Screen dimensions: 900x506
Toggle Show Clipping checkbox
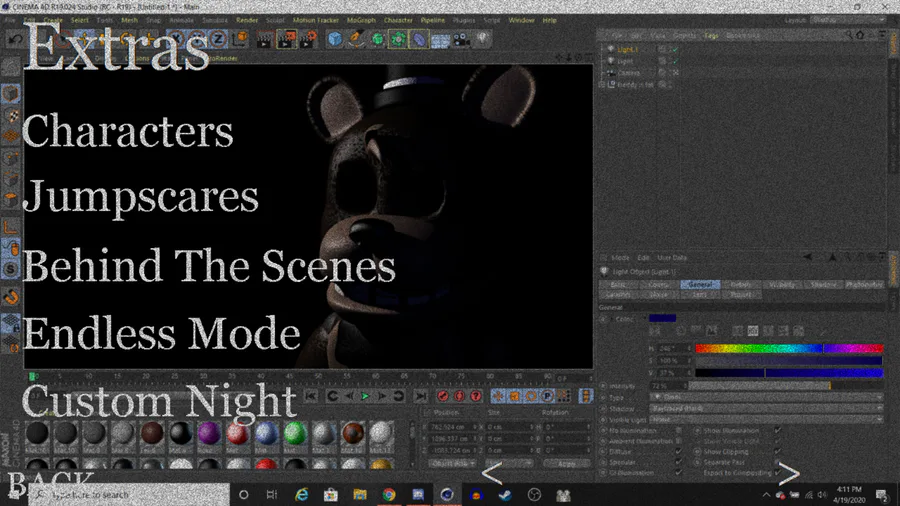point(778,451)
